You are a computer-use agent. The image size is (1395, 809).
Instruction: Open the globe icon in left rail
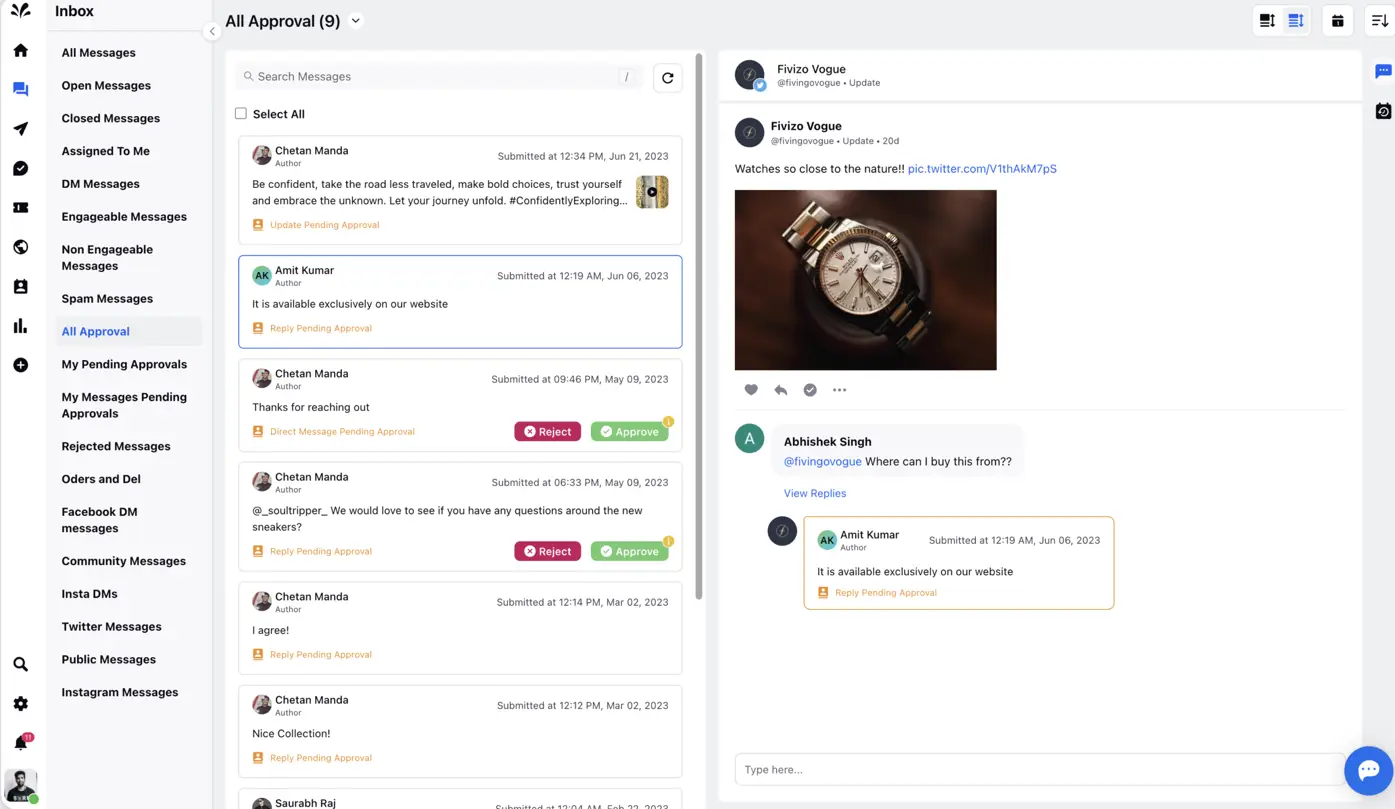click(x=20, y=247)
